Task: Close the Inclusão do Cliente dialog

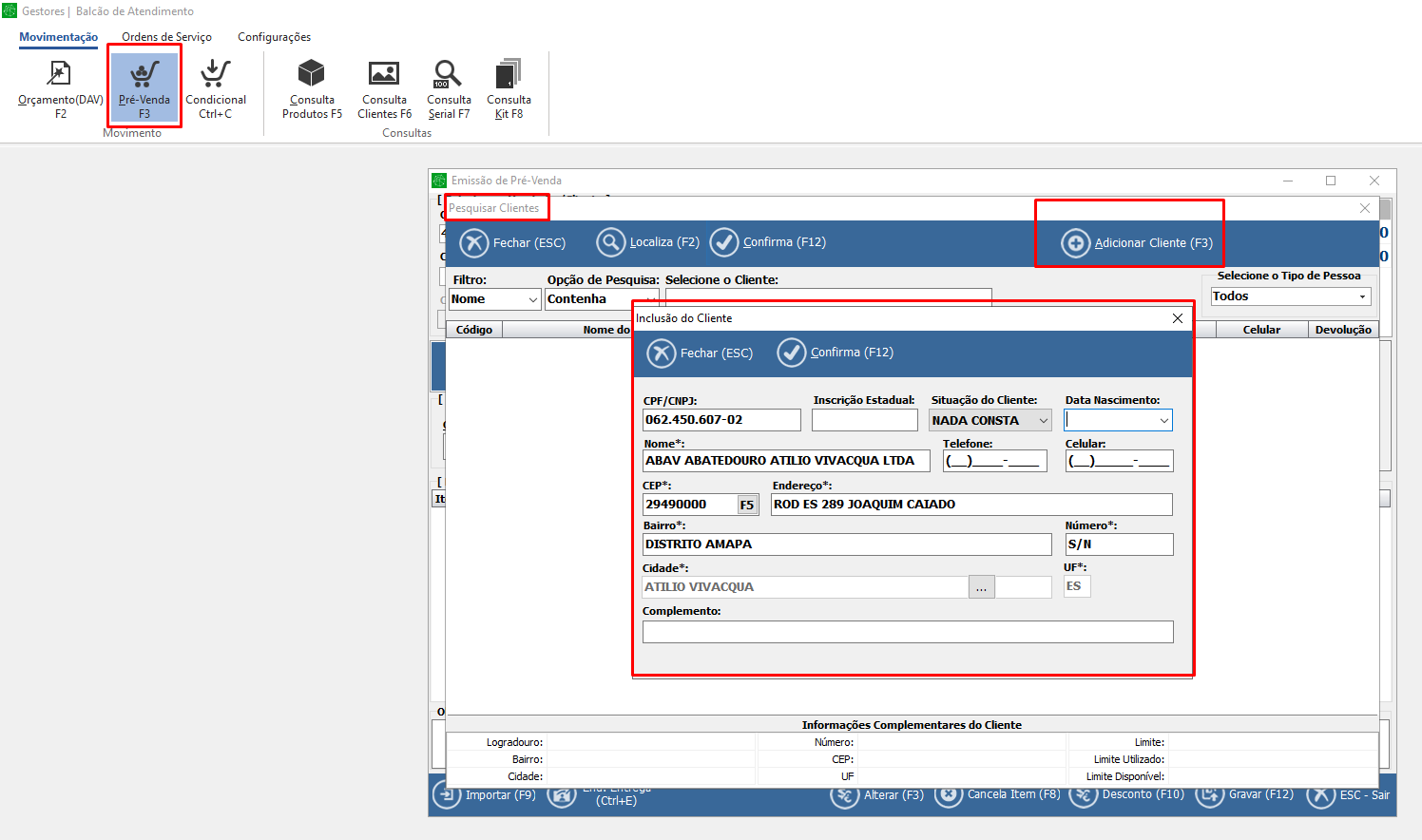Action: coord(1178,318)
